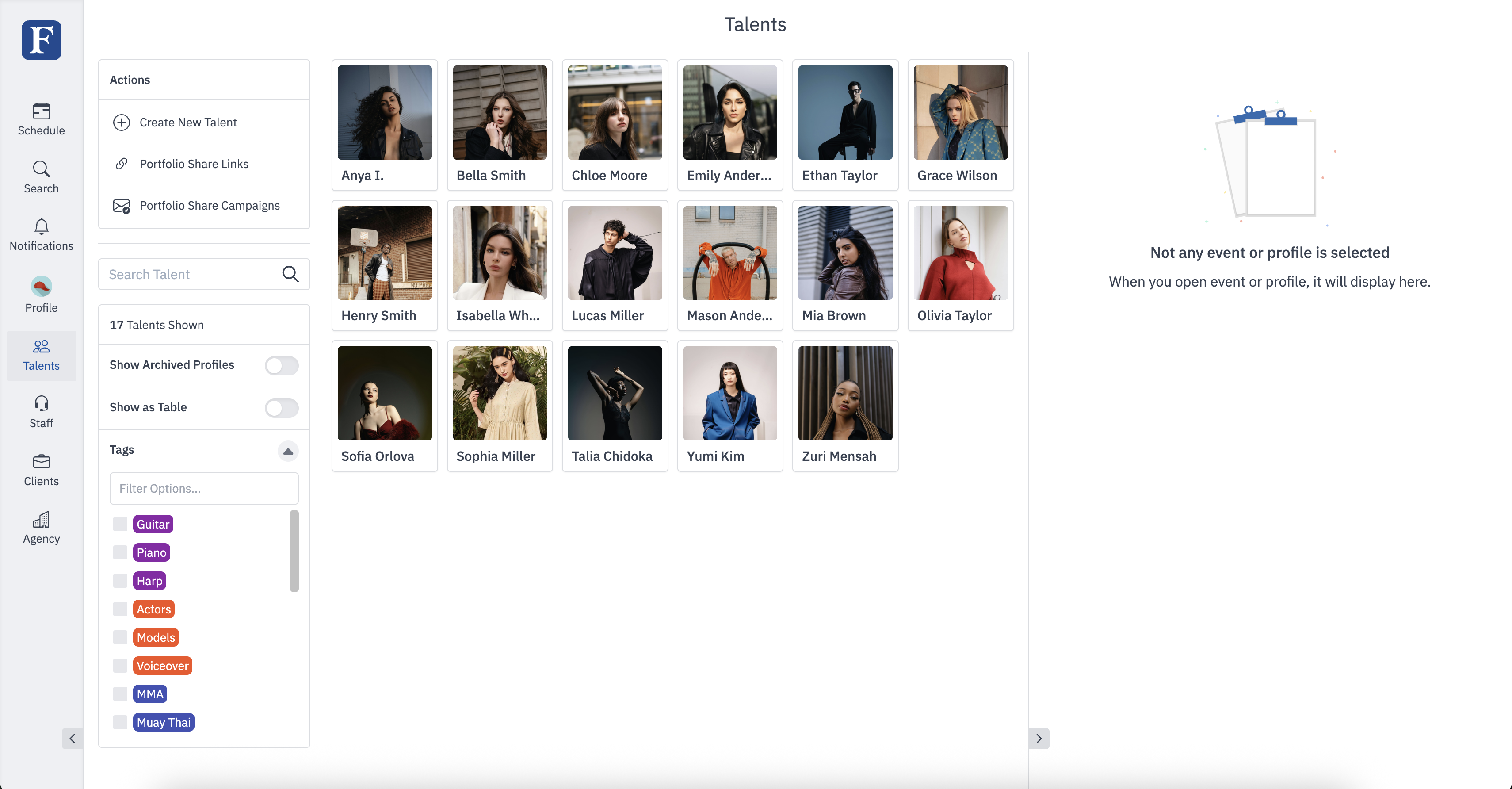Expand right panel chevron button
1512x789 pixels.
pyautogui.click(x=1039, y=739)
